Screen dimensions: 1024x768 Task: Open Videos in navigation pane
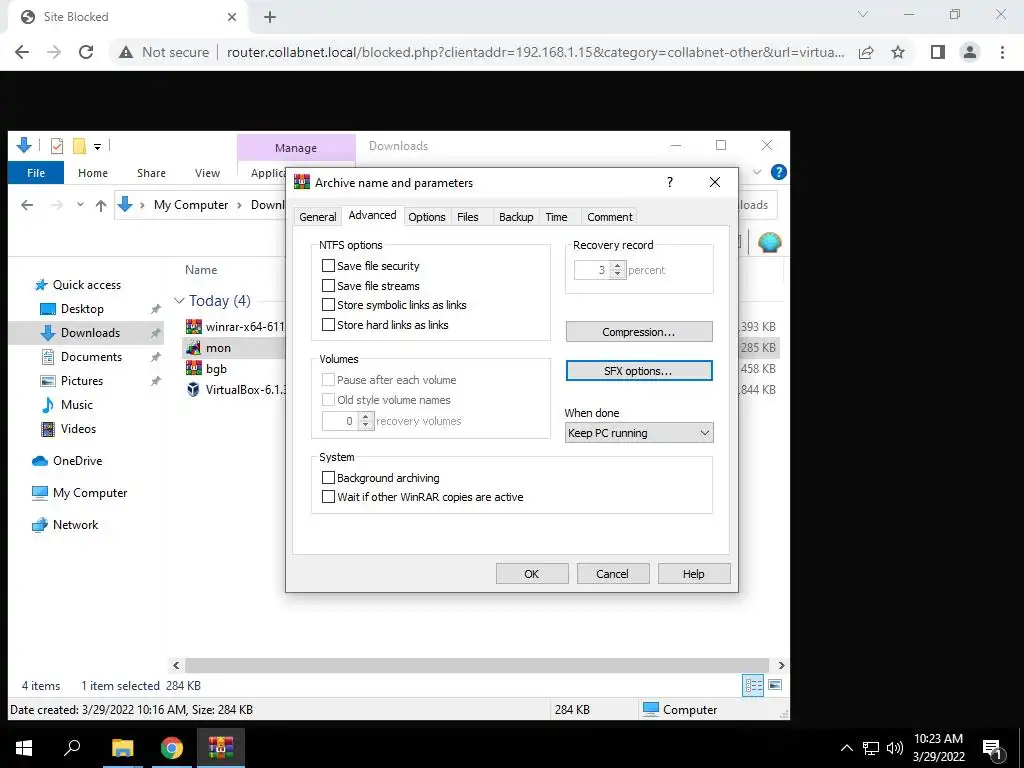click(x=78, y=429)
